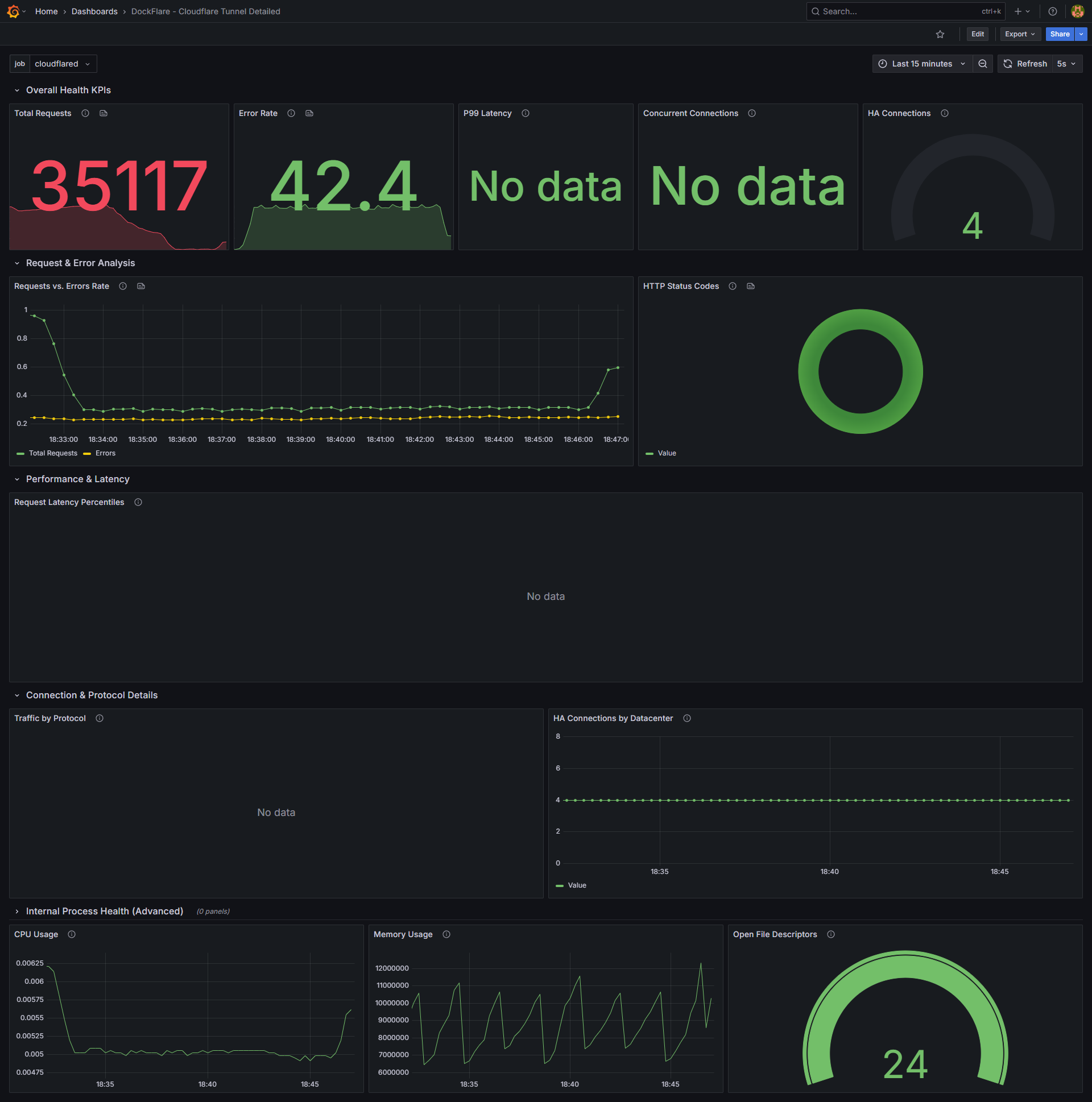This screenshot has width=1092, height=1102.
Task: Click the info icon on CPU Usage panel
Action: tap(72, 934)
